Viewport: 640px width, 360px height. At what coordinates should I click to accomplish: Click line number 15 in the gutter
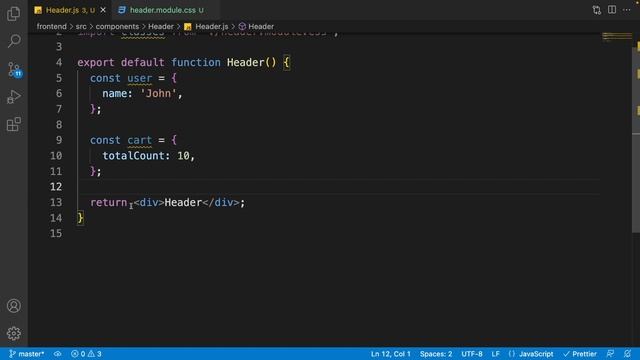56,233
